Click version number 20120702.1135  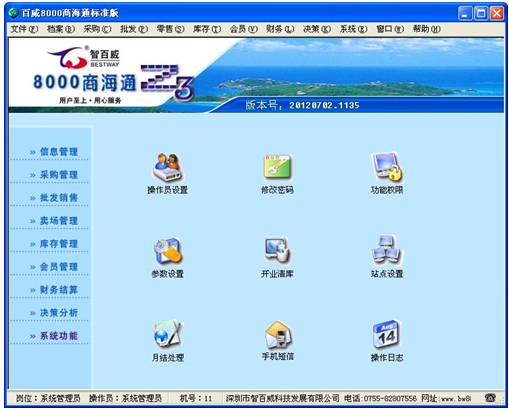click(324, 105)
